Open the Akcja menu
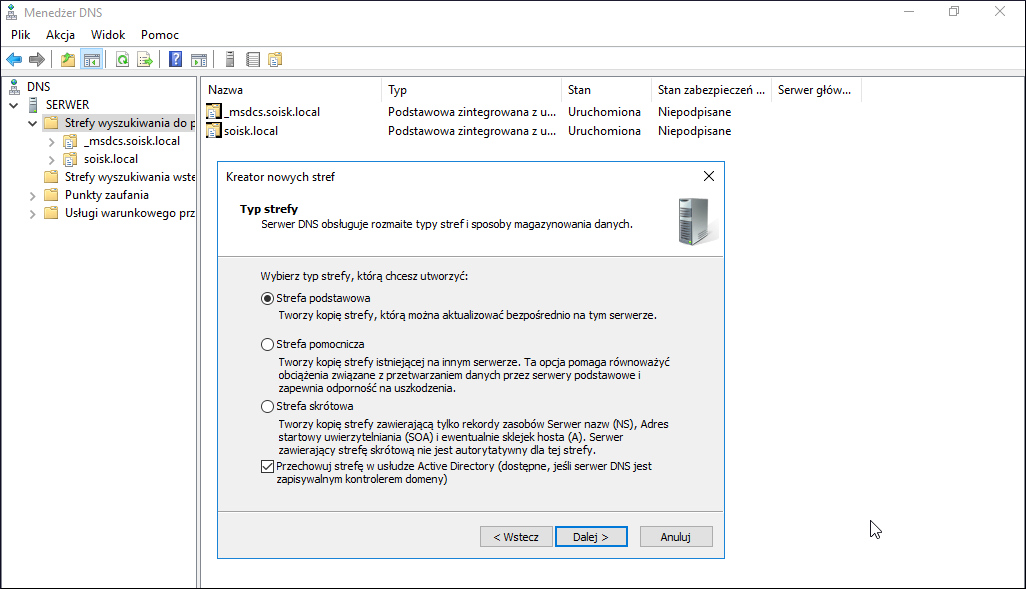Viewport: 1026px width, 589px height. coord(60,35)
